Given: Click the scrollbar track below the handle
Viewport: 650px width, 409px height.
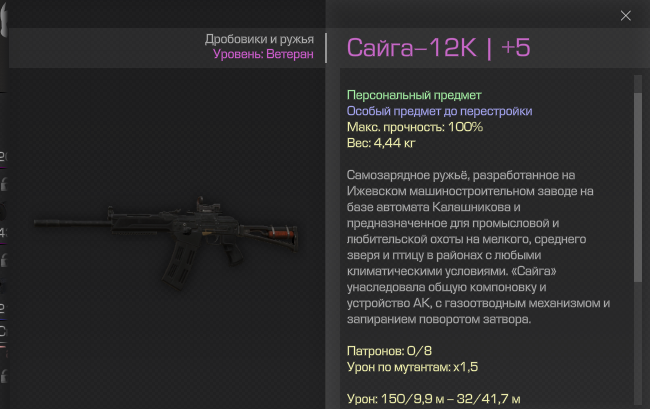Looking at the screenshot, I should pos(638,344).
